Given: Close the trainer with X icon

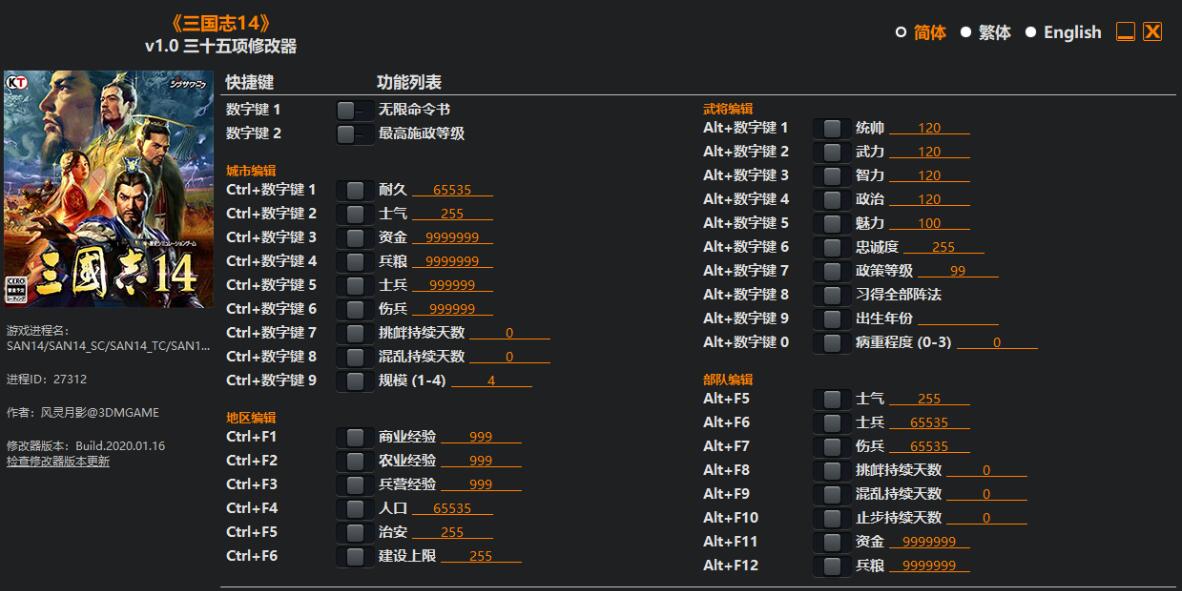Looking at the screenshot, I should (1153, 32).
